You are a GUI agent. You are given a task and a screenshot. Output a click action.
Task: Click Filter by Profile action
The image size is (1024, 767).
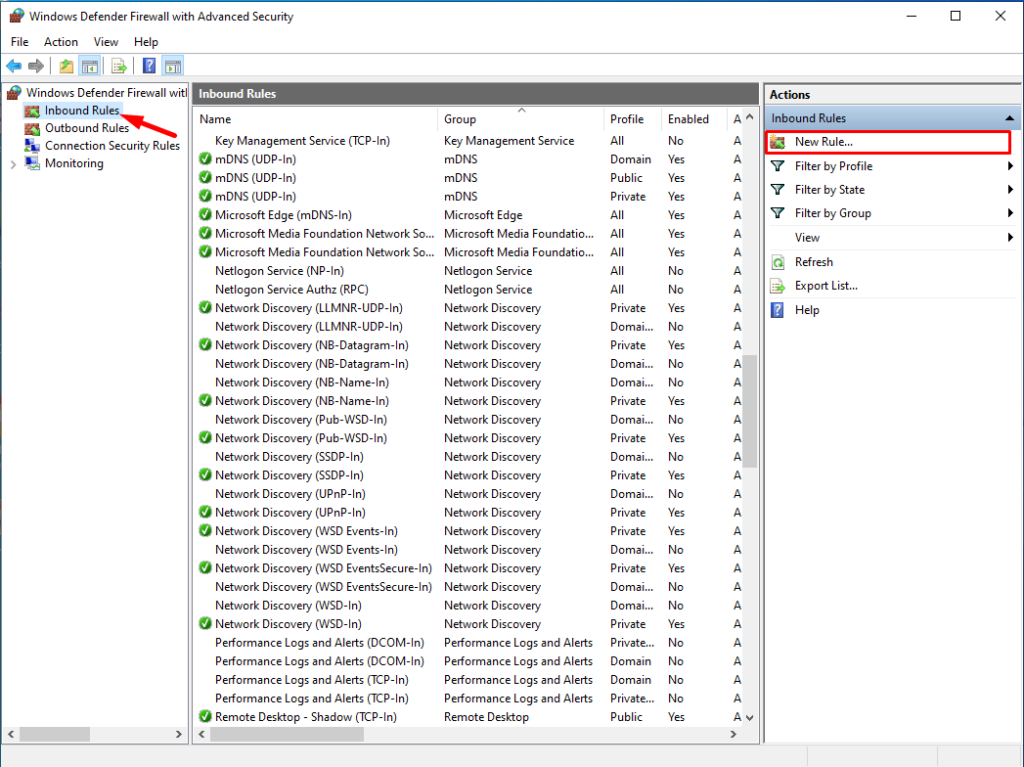coord(833,166)
